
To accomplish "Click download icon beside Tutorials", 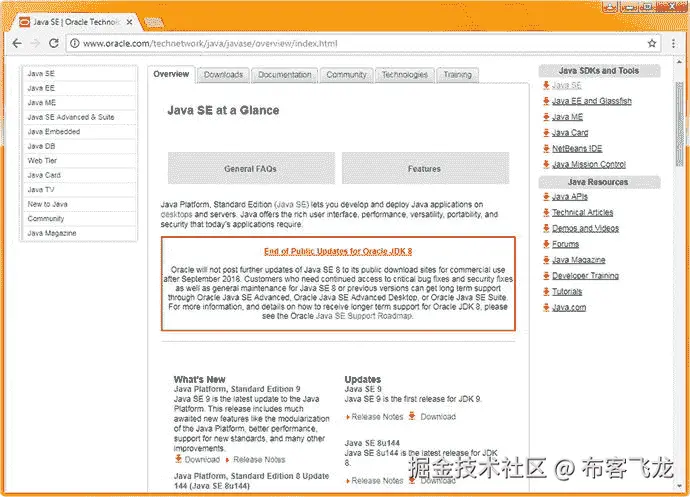I will tap(546, 291).
